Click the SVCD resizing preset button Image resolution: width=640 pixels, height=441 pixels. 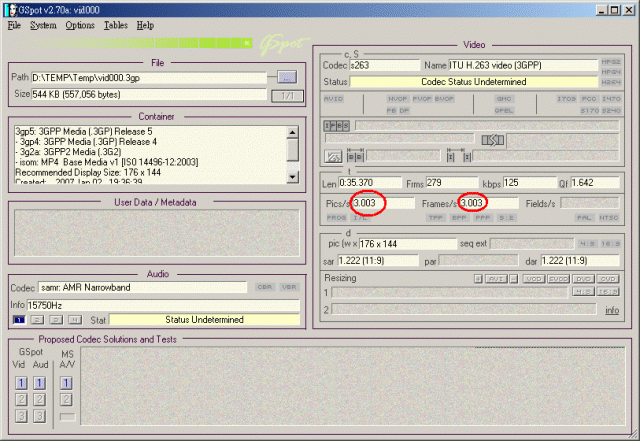[558, 279]
